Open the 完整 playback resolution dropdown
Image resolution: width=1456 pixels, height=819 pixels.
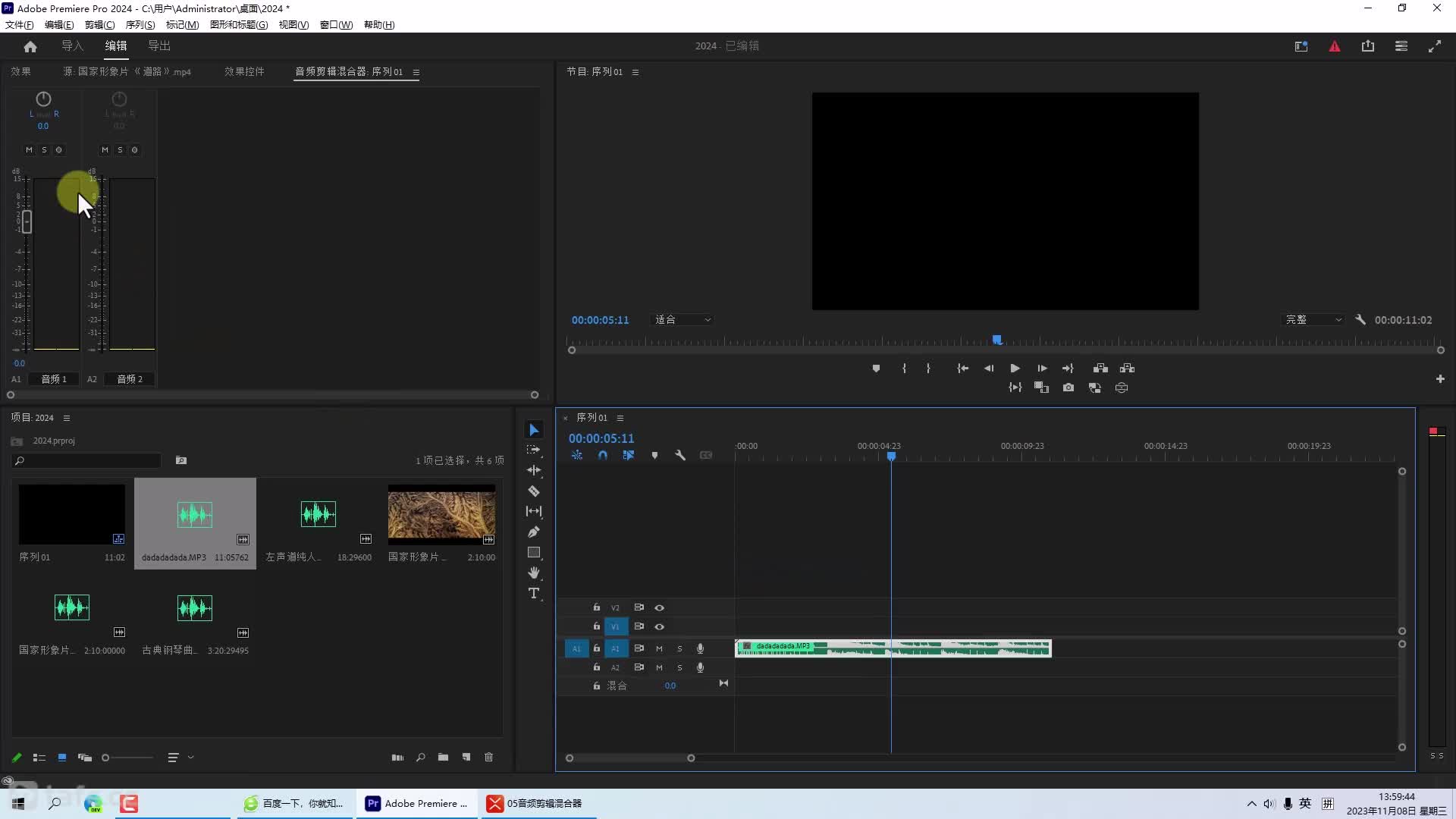(1313, 320)
